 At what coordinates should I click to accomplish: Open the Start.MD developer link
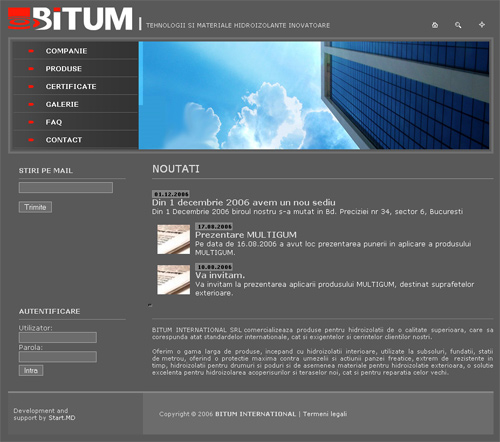click(x=62, y=418)
